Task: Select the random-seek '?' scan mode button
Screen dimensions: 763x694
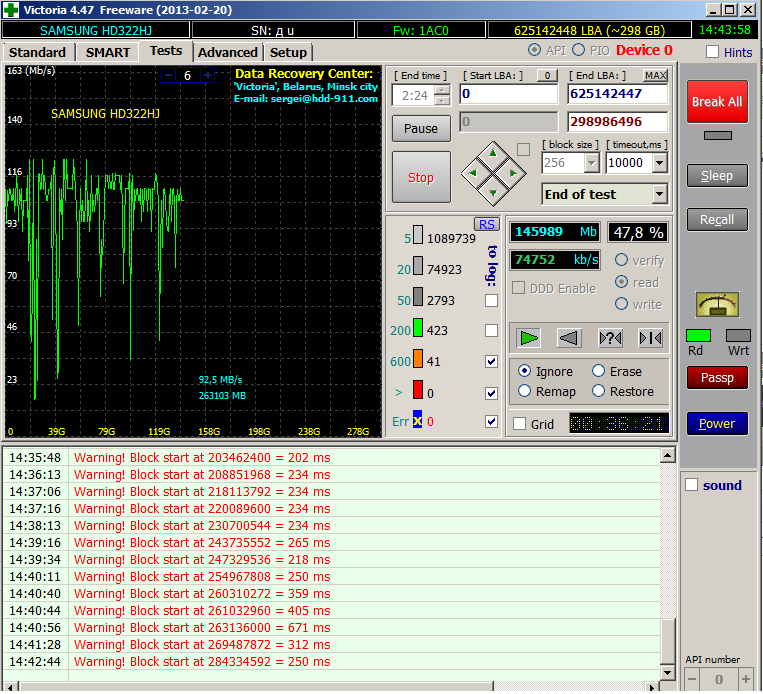Action: [x=610, y=338]
